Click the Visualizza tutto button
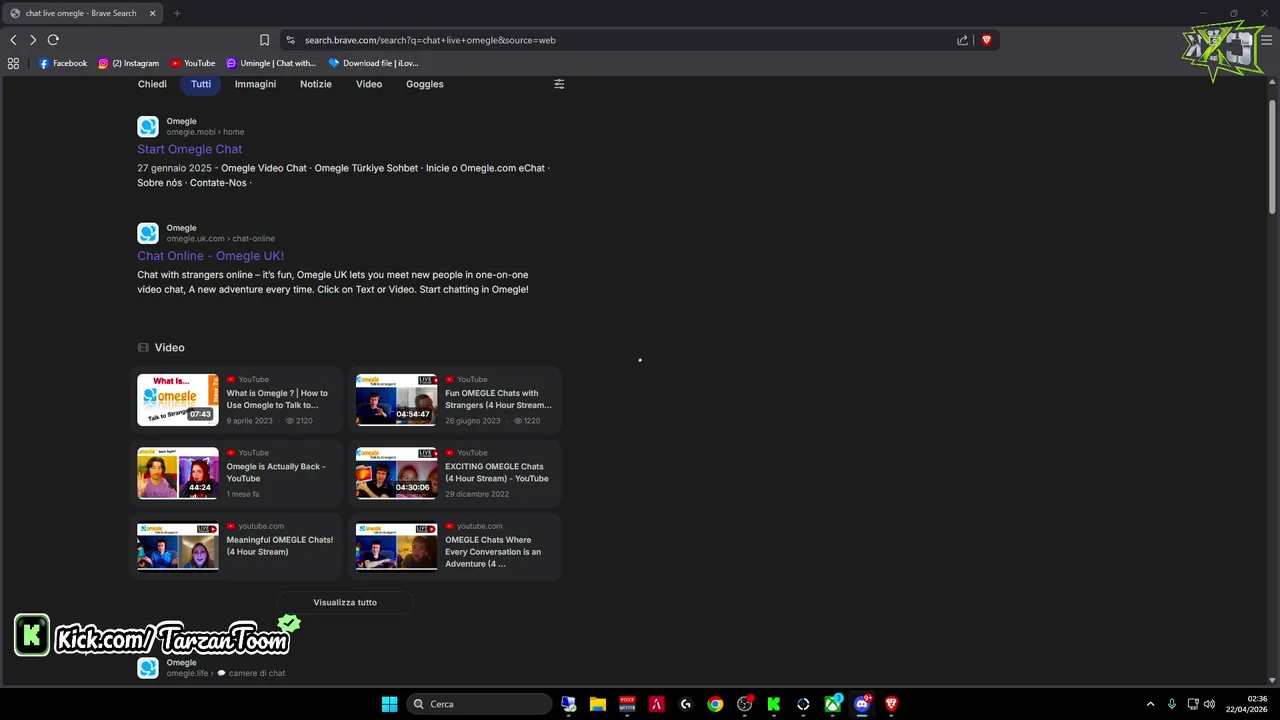The height and width of the screenshot is (720, 1280). pos(345,602)
